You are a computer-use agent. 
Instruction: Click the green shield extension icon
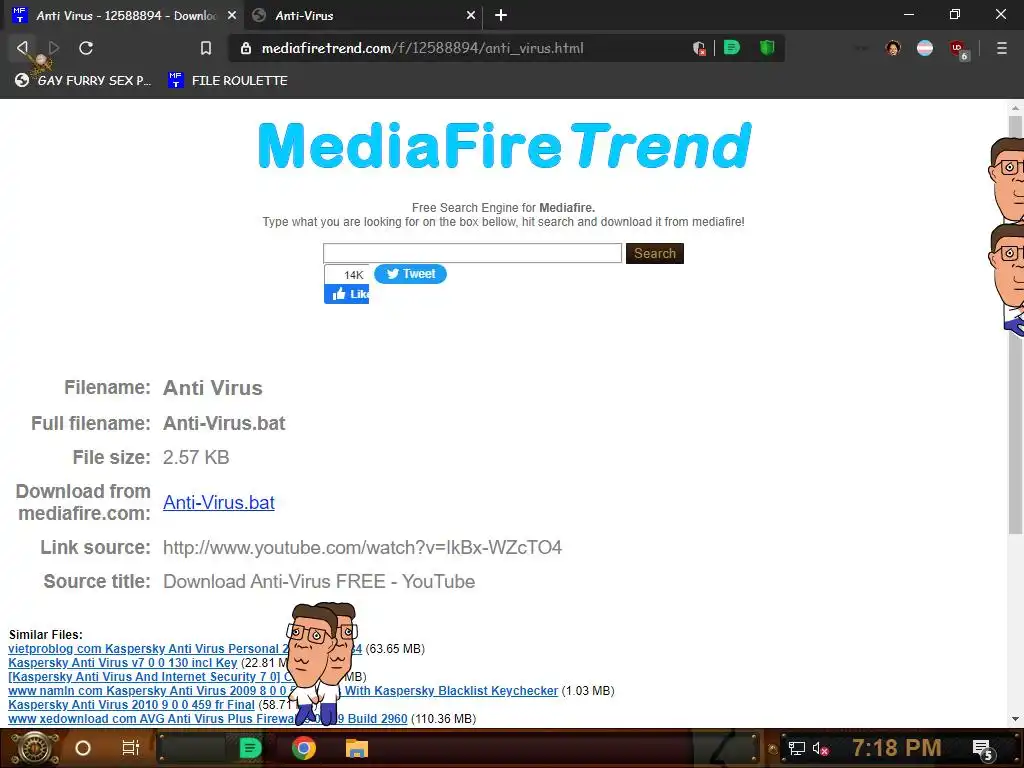(x=767, y=48)
